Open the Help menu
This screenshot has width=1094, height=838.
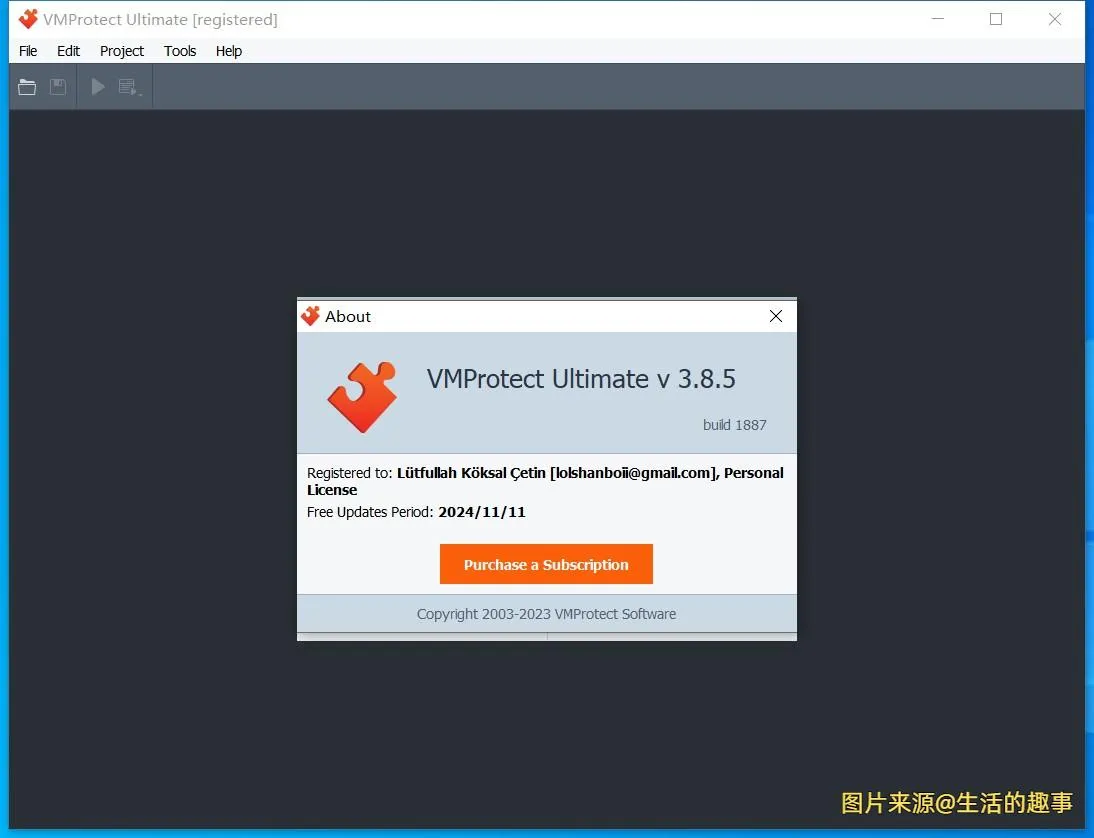[x=228, y=51]
